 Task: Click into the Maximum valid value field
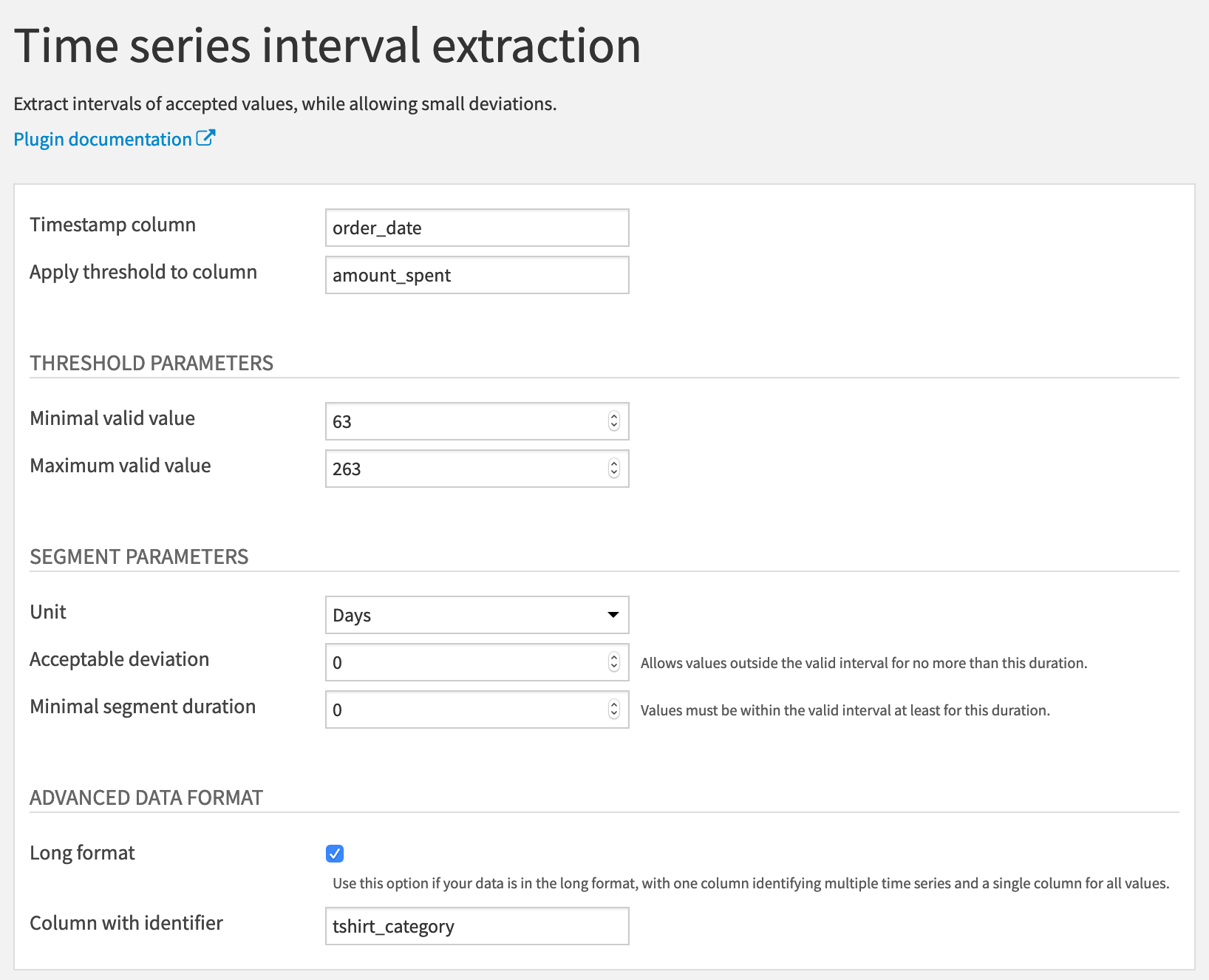[466, 469]
